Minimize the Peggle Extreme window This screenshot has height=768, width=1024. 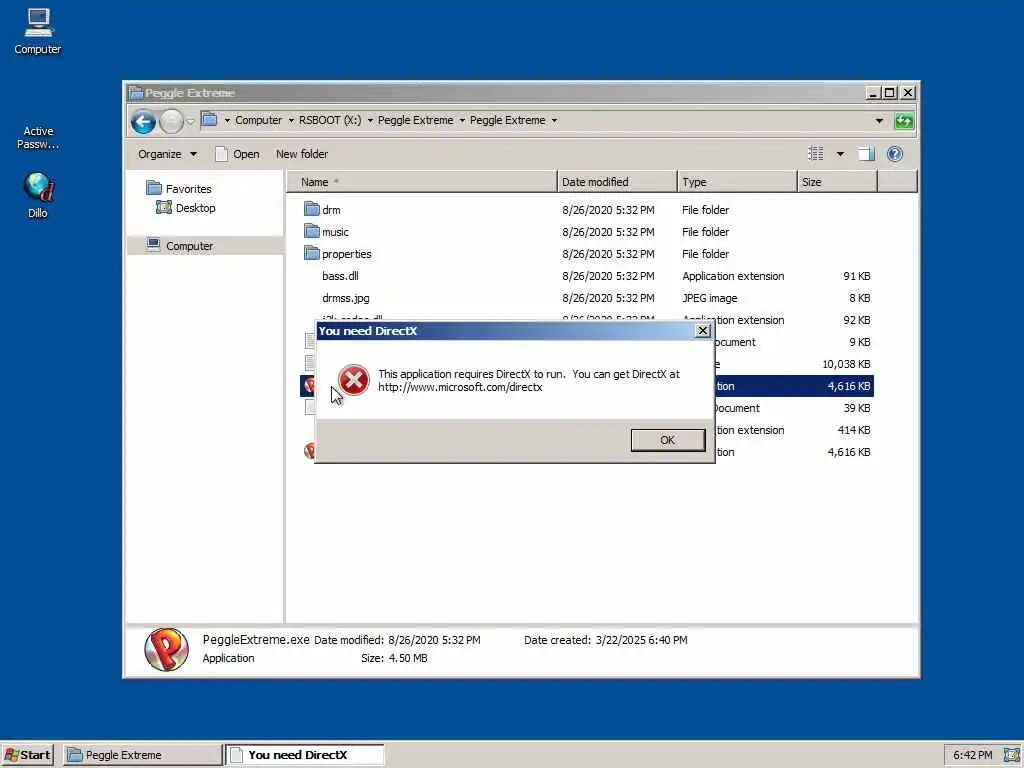pyautogui.click(x=873, y=93)
